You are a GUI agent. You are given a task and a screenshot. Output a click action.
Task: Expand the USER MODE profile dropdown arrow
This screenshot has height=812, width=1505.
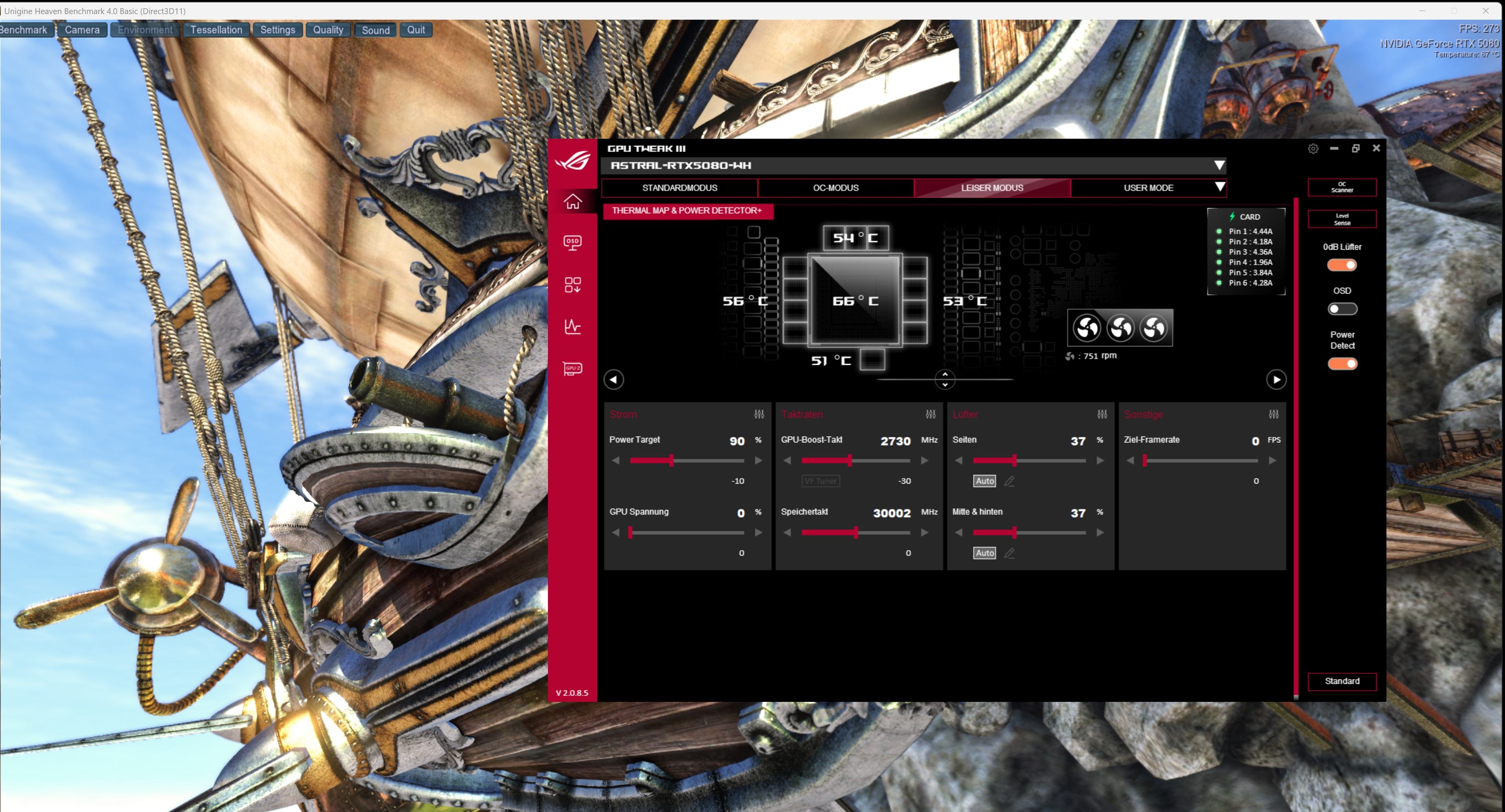1219,187
